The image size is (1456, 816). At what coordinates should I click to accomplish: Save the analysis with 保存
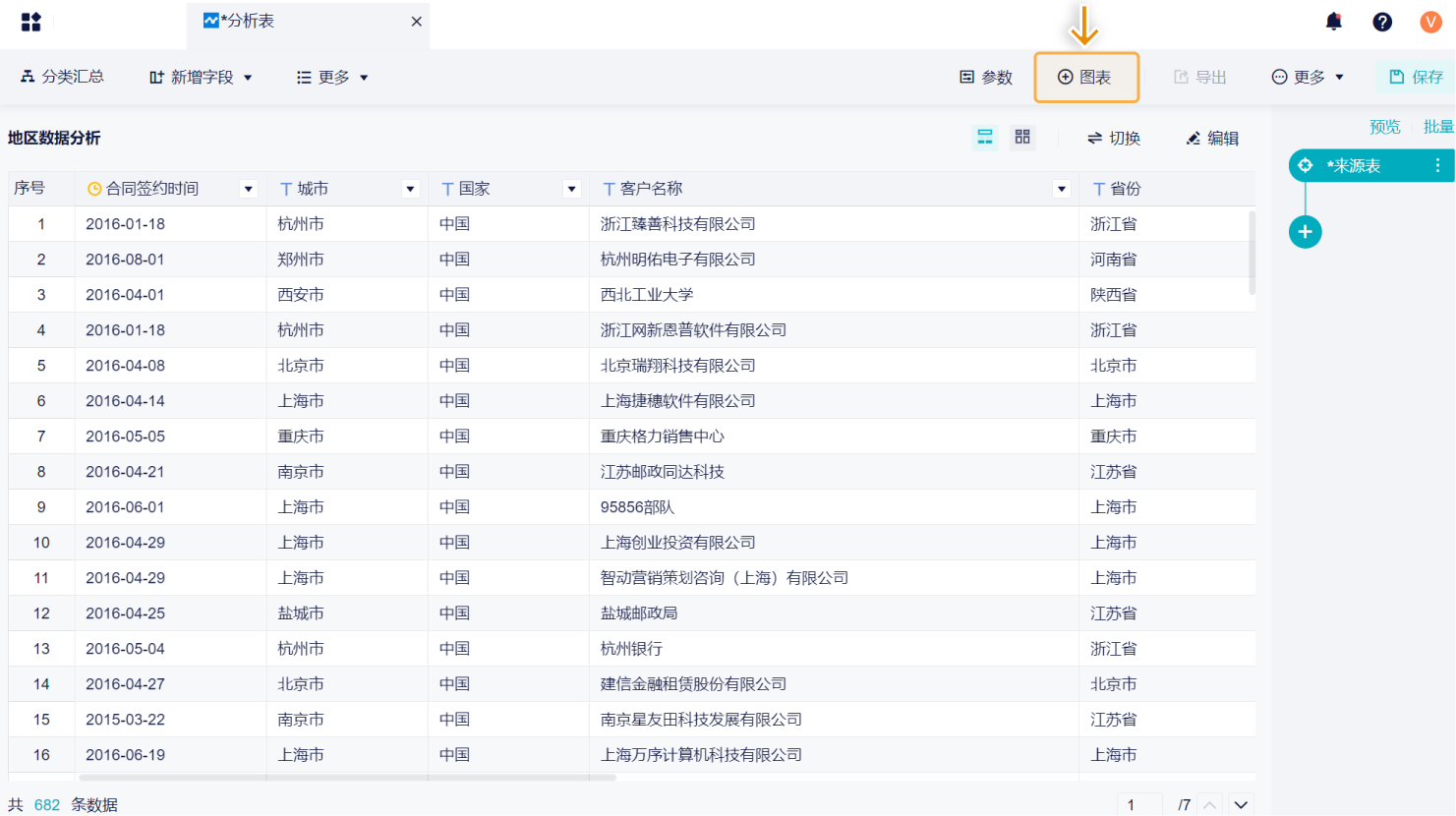pos(1417,77)
